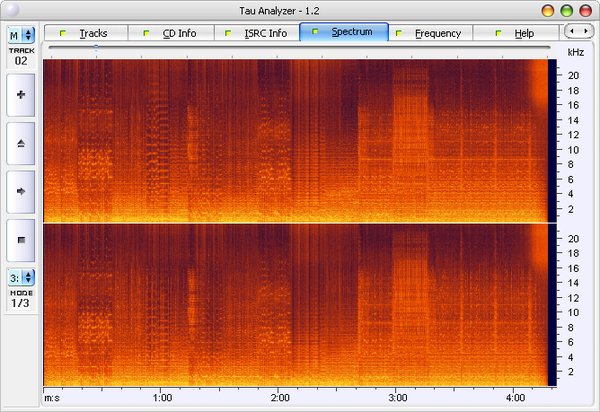Viewport: 600px width, 412px height.
Task: Select the Spectrum tab
Action: [344, 32]
